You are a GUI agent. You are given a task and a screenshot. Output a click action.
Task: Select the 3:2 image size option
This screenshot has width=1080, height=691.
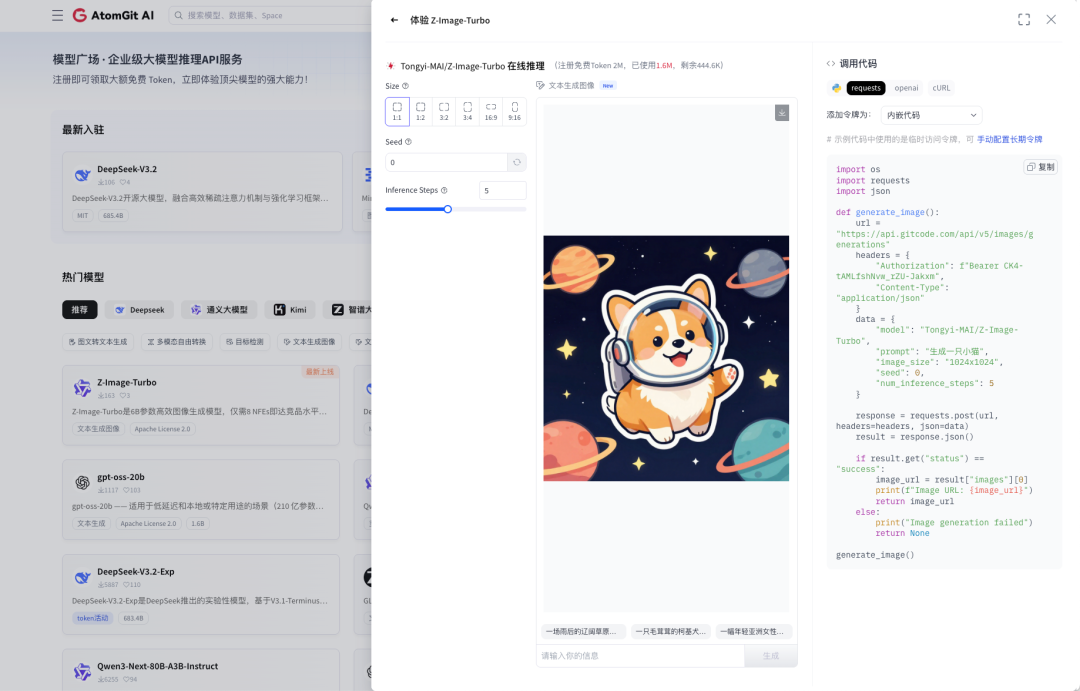[x=444, y=111]
